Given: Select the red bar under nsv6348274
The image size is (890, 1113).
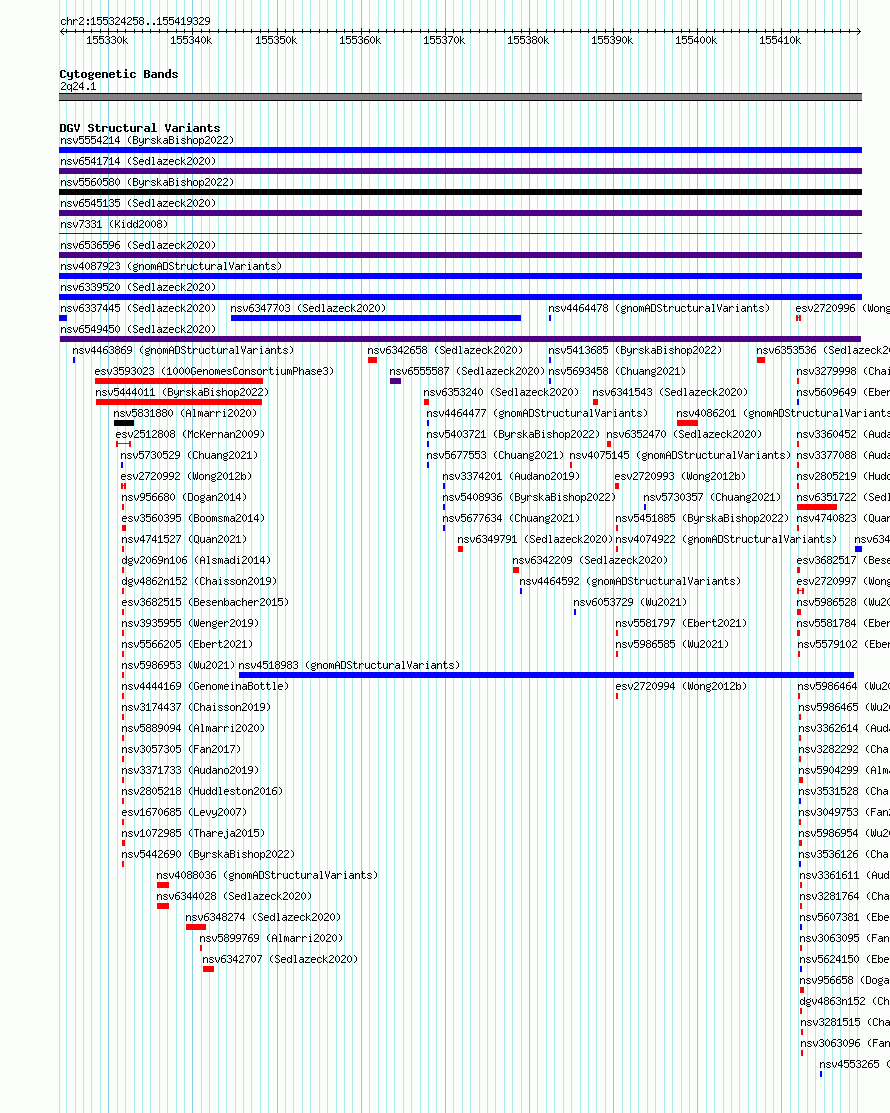Looking at the screenshot, I should 196,927.
